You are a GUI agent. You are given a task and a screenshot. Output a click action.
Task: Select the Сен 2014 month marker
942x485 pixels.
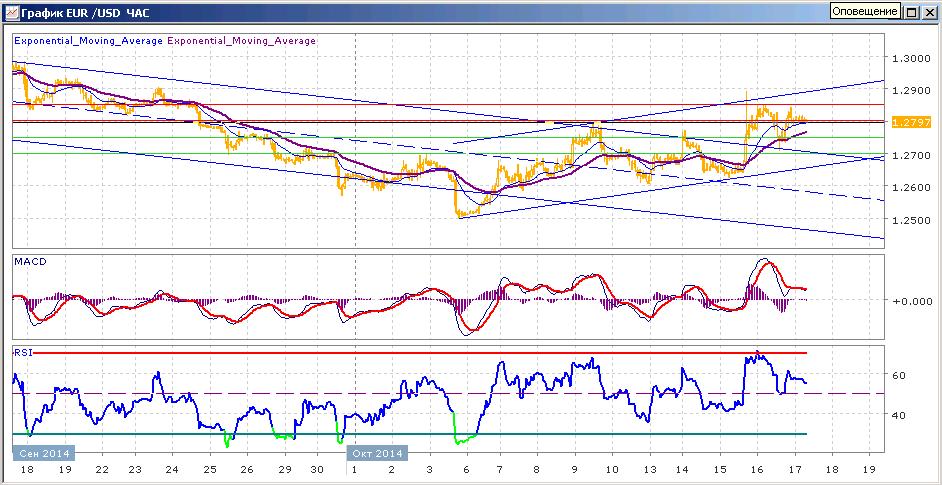(x=43, y=453)
